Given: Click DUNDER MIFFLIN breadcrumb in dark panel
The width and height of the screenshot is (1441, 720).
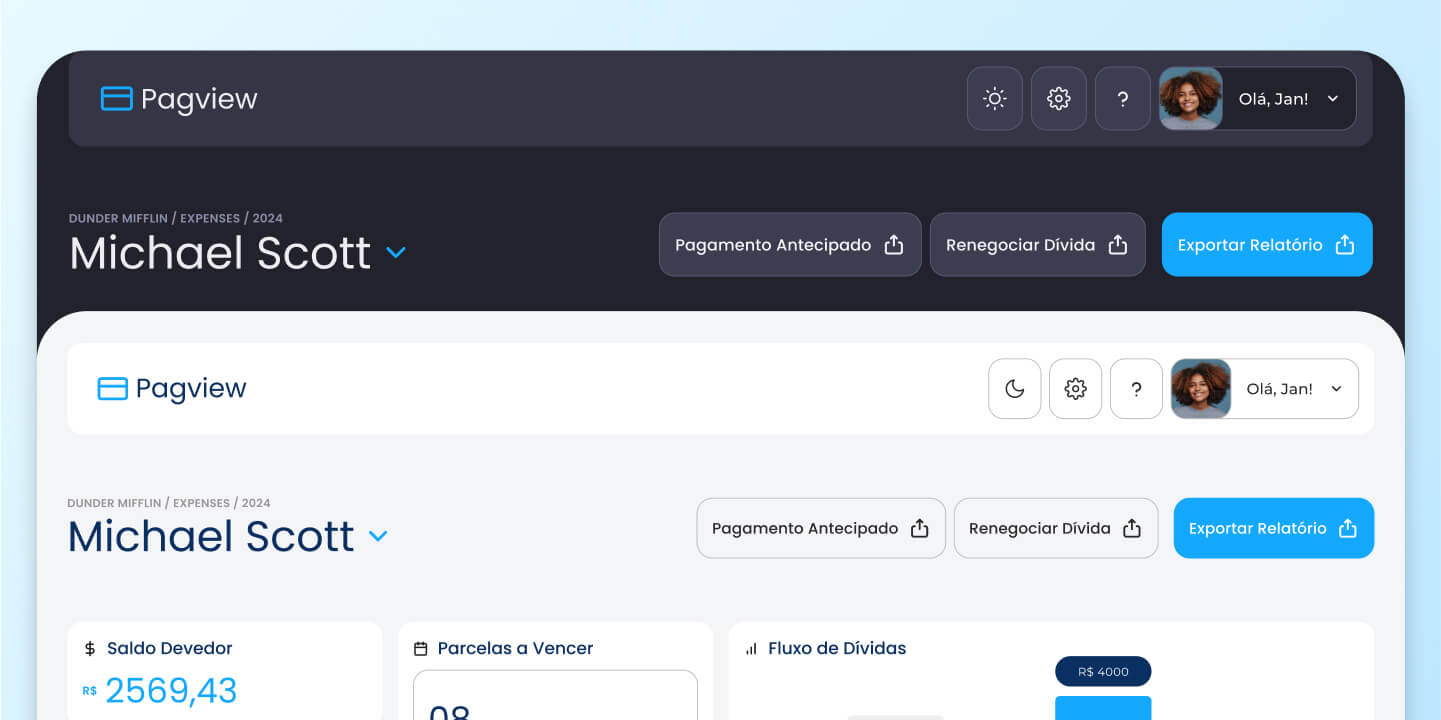Looking at the screenshot, I should tap(119, 218).
